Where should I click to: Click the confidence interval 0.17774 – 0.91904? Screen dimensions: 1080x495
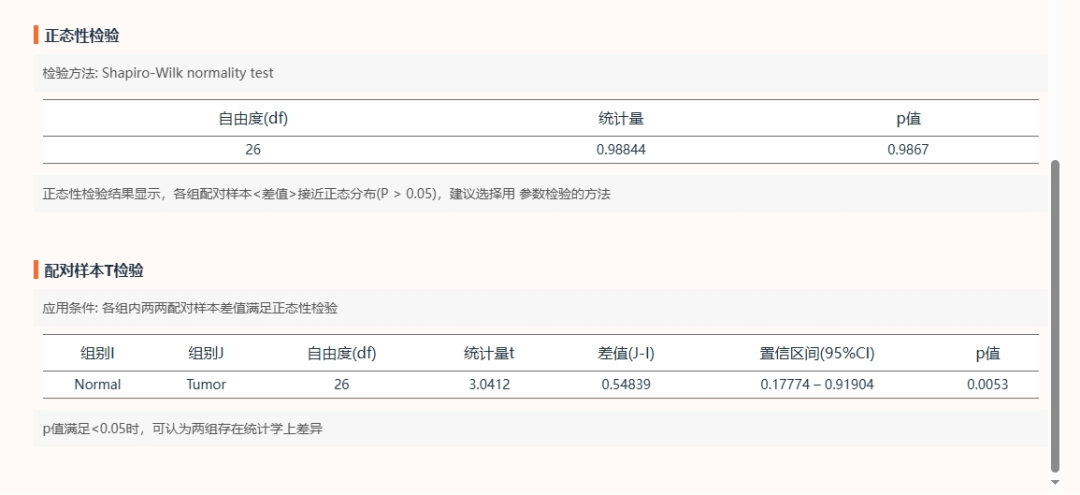pyautogui.click(x=817, y=385)
